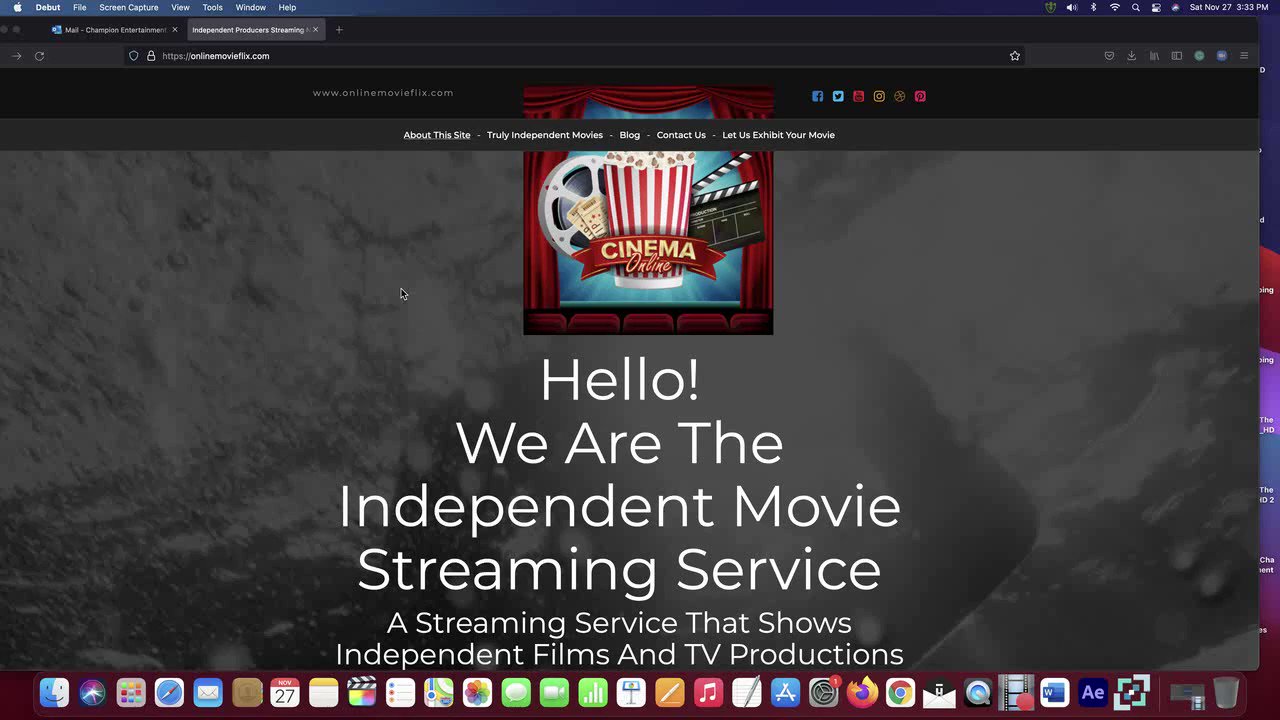Open After Effects from the Dock
The image size is (1280, 720).
pos(1093,692)
